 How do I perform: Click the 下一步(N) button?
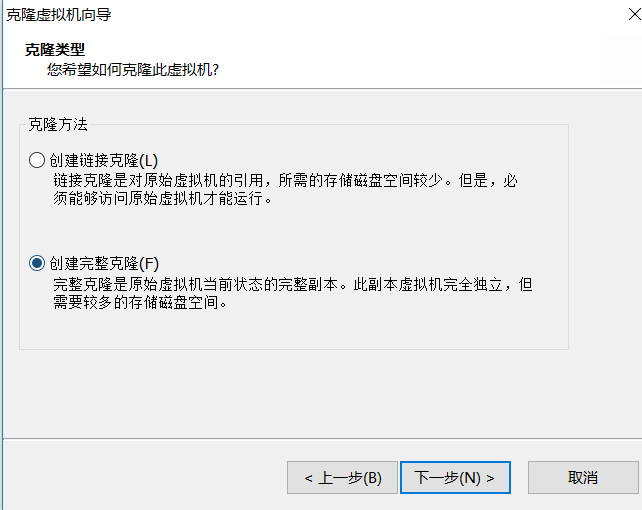[455, 478]
